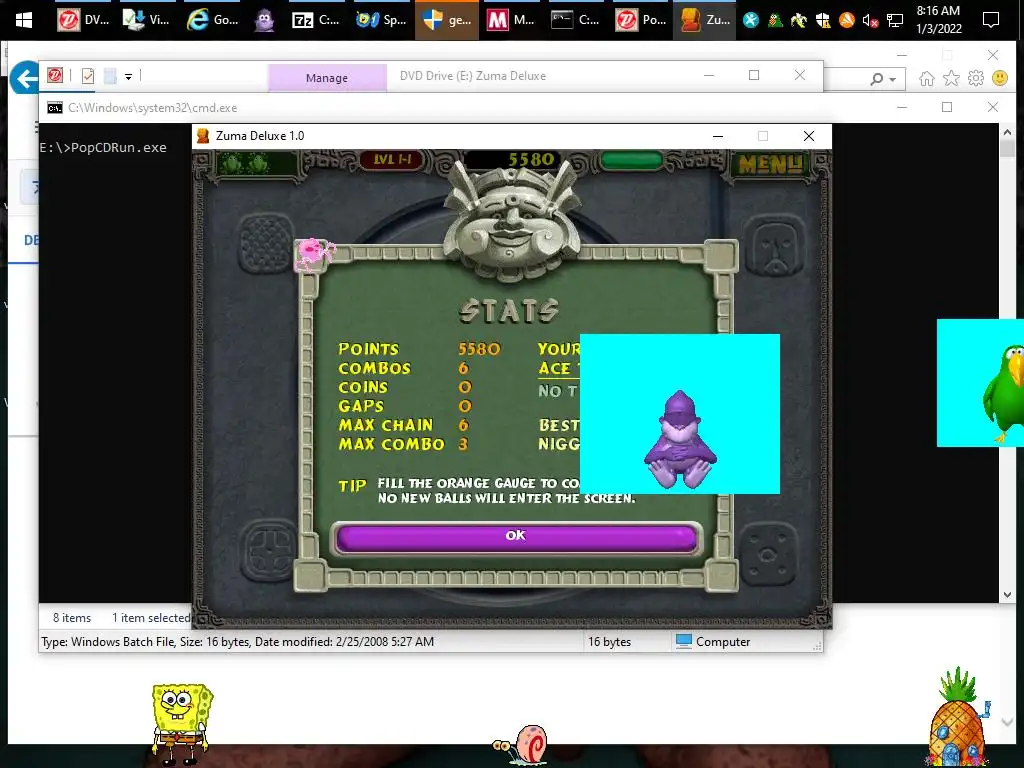Open the MENU button in Zuma
The width and height of the screenshot is (1024, 768).
coord(770,164)
